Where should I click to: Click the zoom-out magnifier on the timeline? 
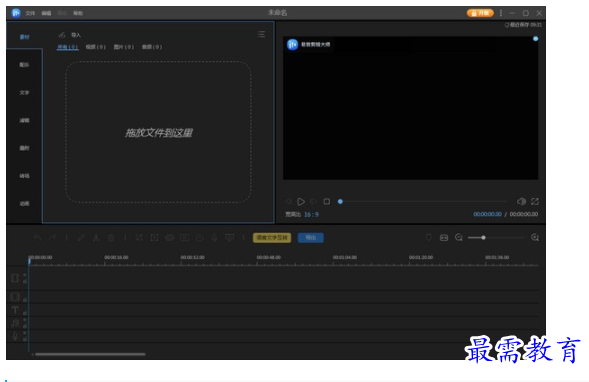[x=459, y=237]
